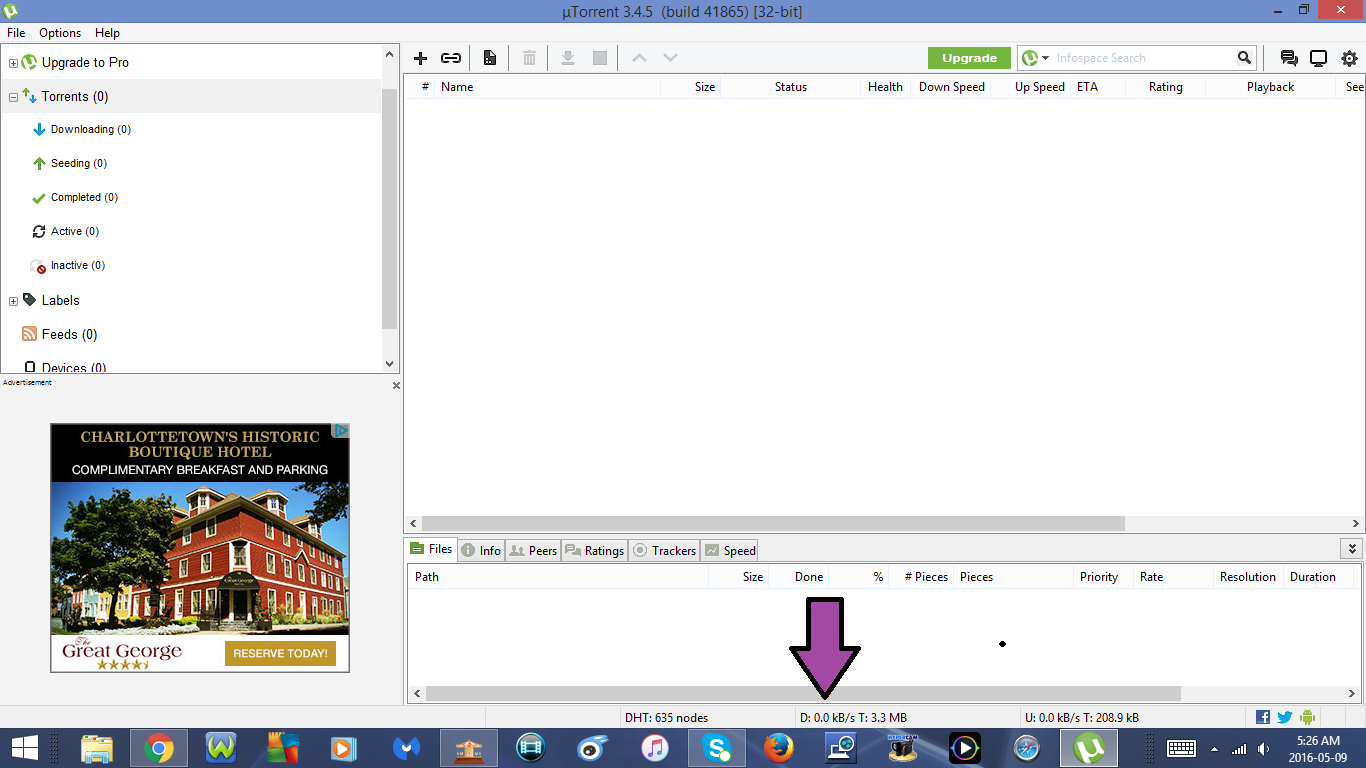1366x768 pixels.
Task: Expand the Labels tree node
Action: 13,301
